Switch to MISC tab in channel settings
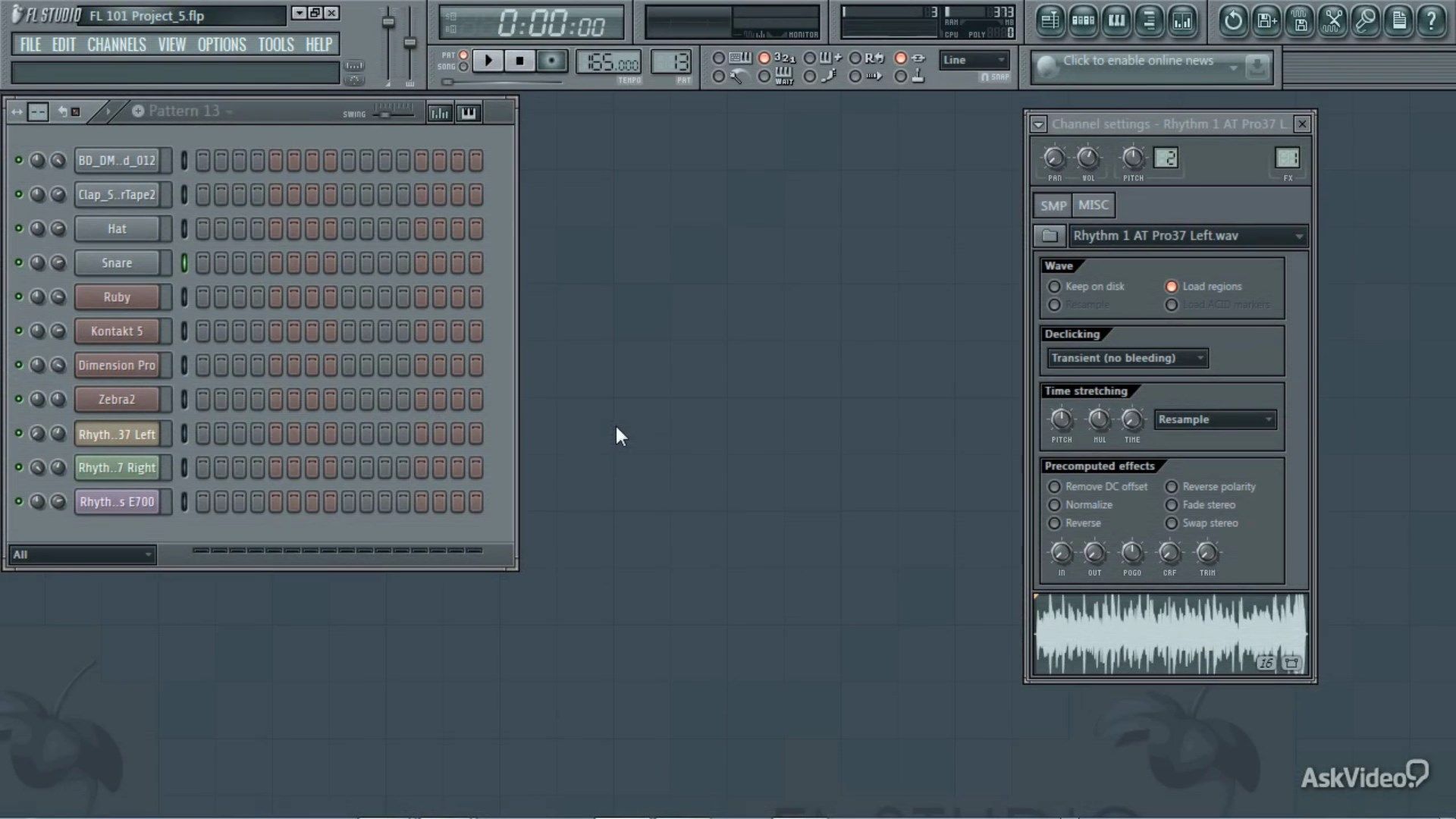 coord(1093,204)
